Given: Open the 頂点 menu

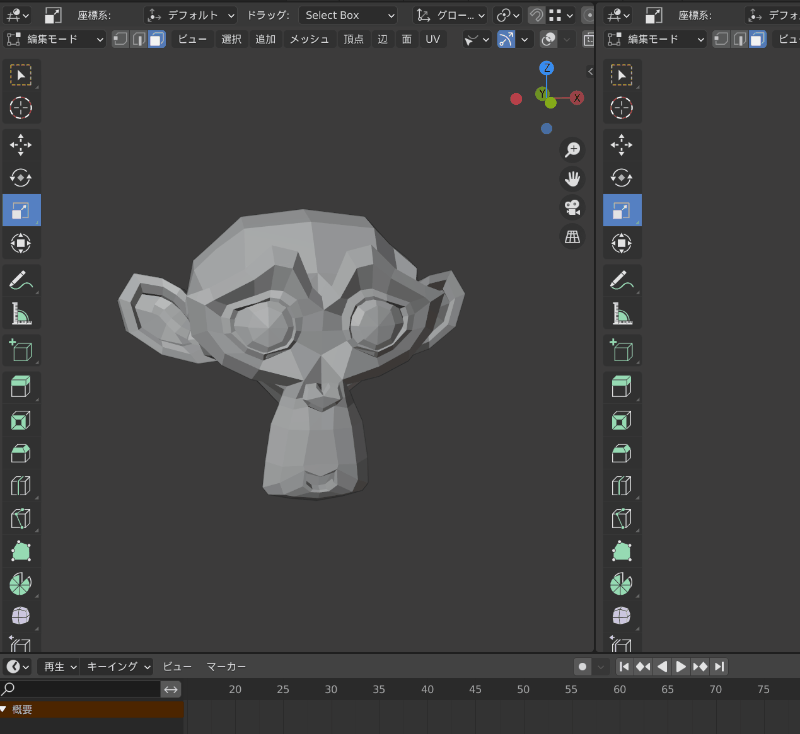Looking at the screenshot, I should (x=354, y=39).
